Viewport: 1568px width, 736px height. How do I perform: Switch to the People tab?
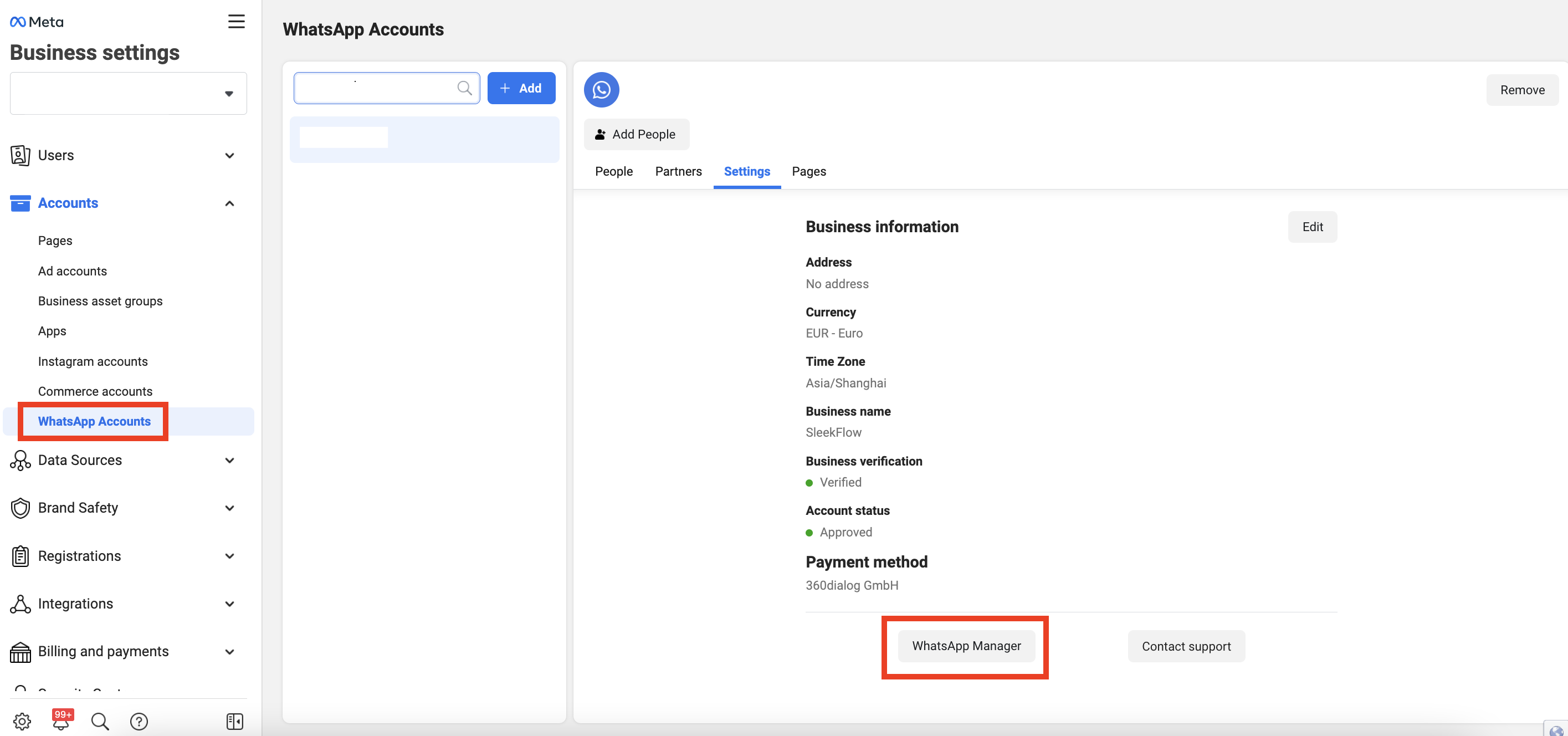pos(613,171)
